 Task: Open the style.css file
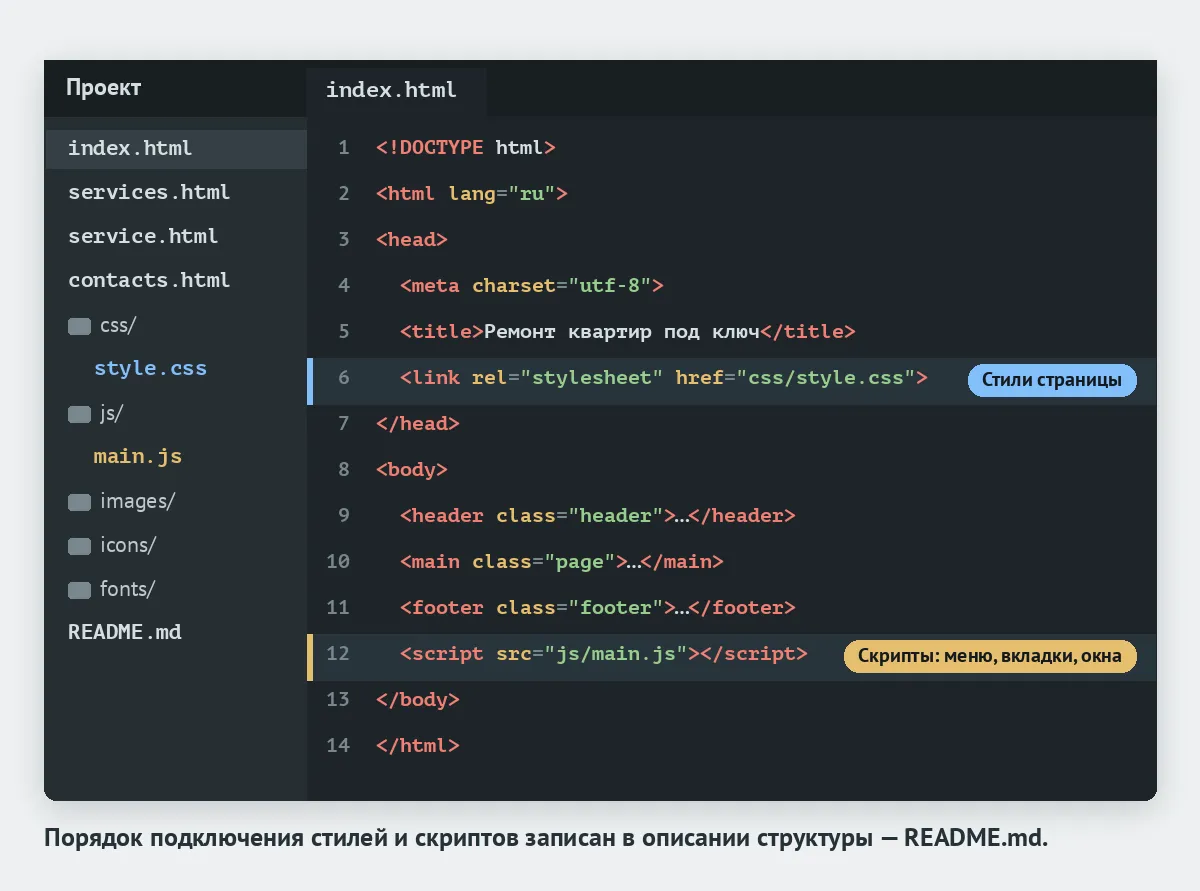point(150,369)
